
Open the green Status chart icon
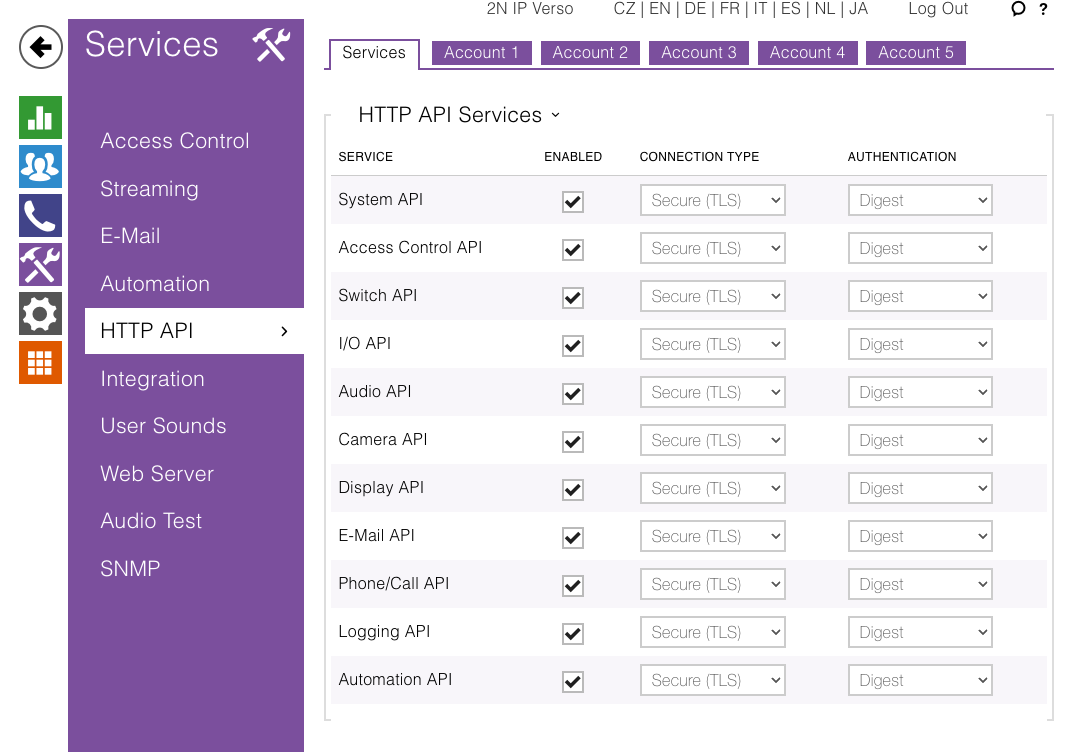point(40,118)
